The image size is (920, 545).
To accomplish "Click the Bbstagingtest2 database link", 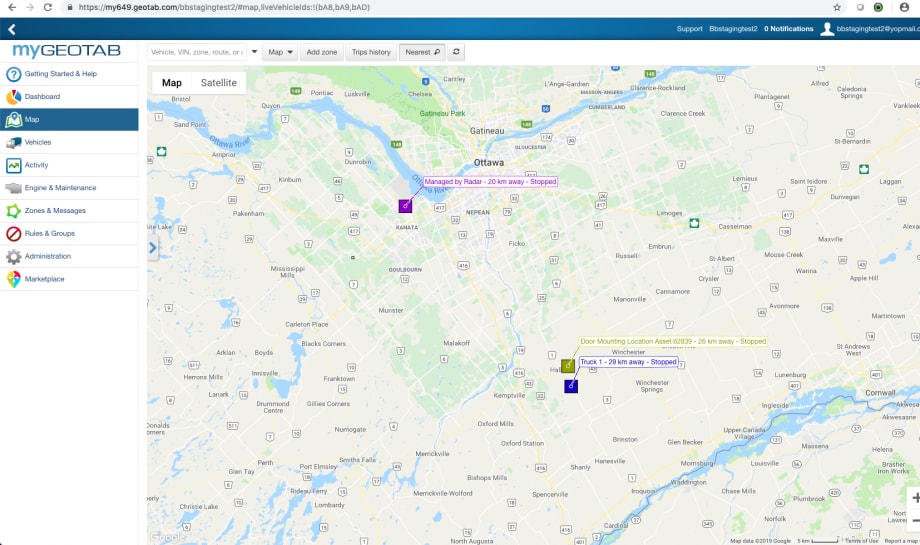I will click(733, 29).
